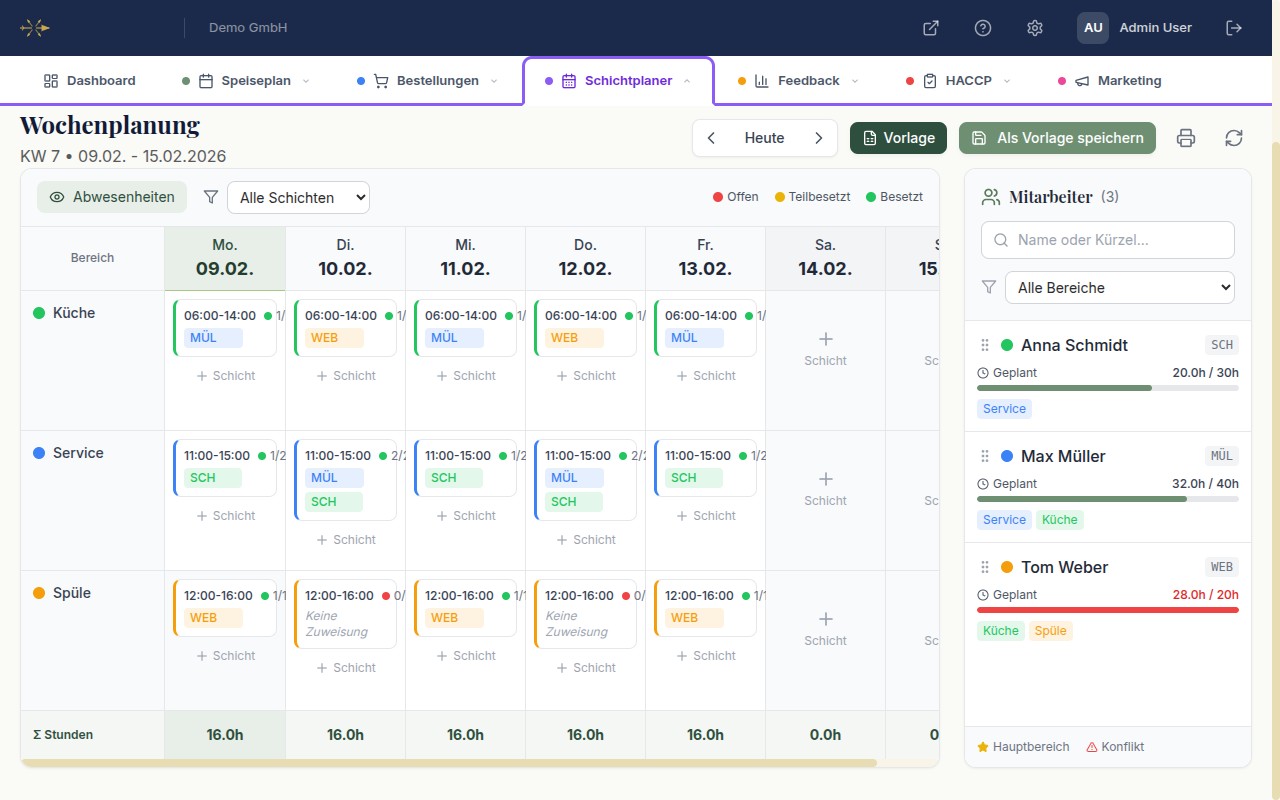Expand the Speiseplan tab chevron
Viewport: 1280px width, 800px height.
click(306, 81)
